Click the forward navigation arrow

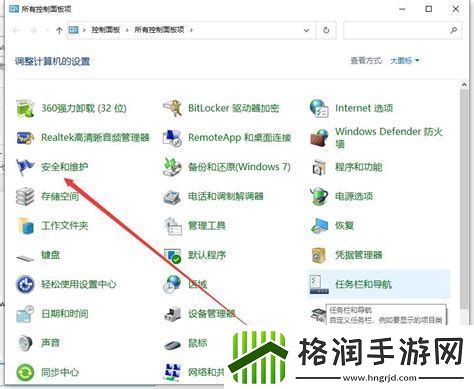[33, 30]
